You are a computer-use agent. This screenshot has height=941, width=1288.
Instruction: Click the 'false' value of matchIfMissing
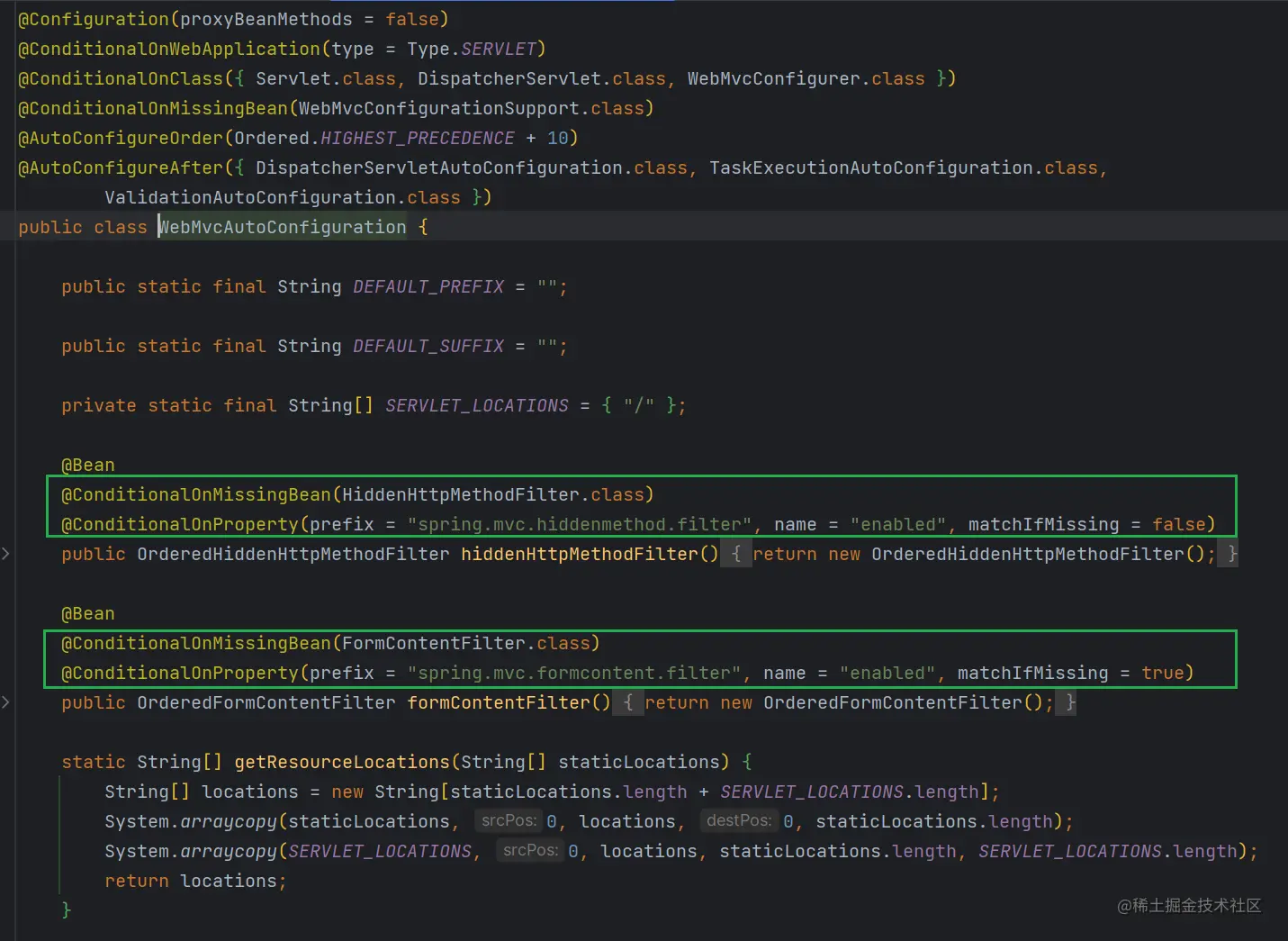coord(1179,524)
